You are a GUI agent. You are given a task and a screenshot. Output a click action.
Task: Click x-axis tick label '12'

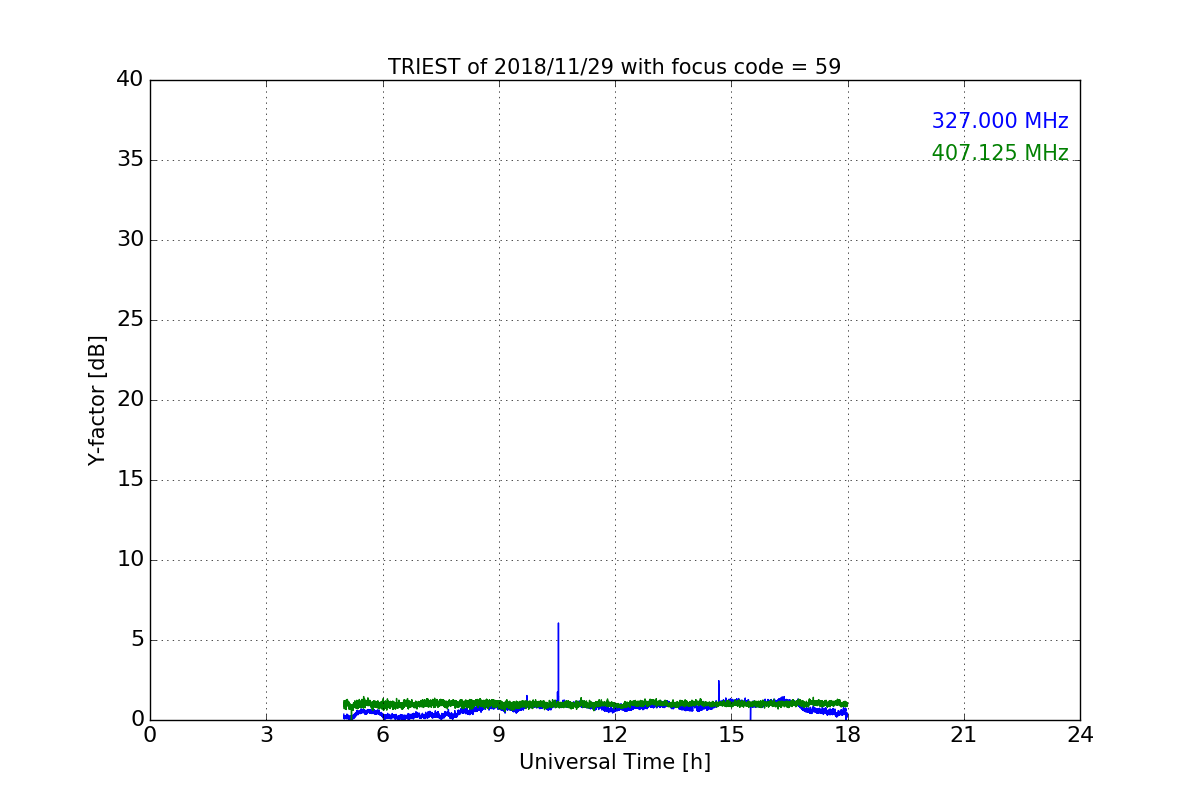[x=615, y=735]
